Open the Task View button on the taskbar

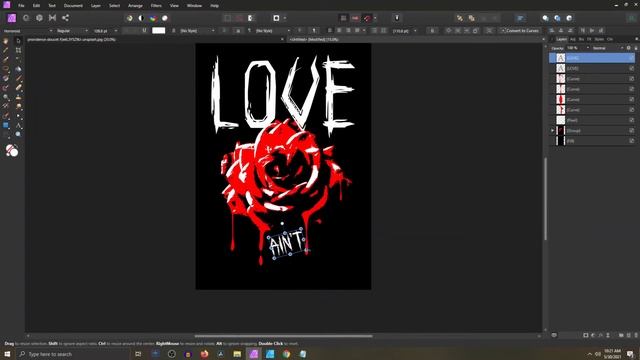pyautogui.click(x=138, y=354)
